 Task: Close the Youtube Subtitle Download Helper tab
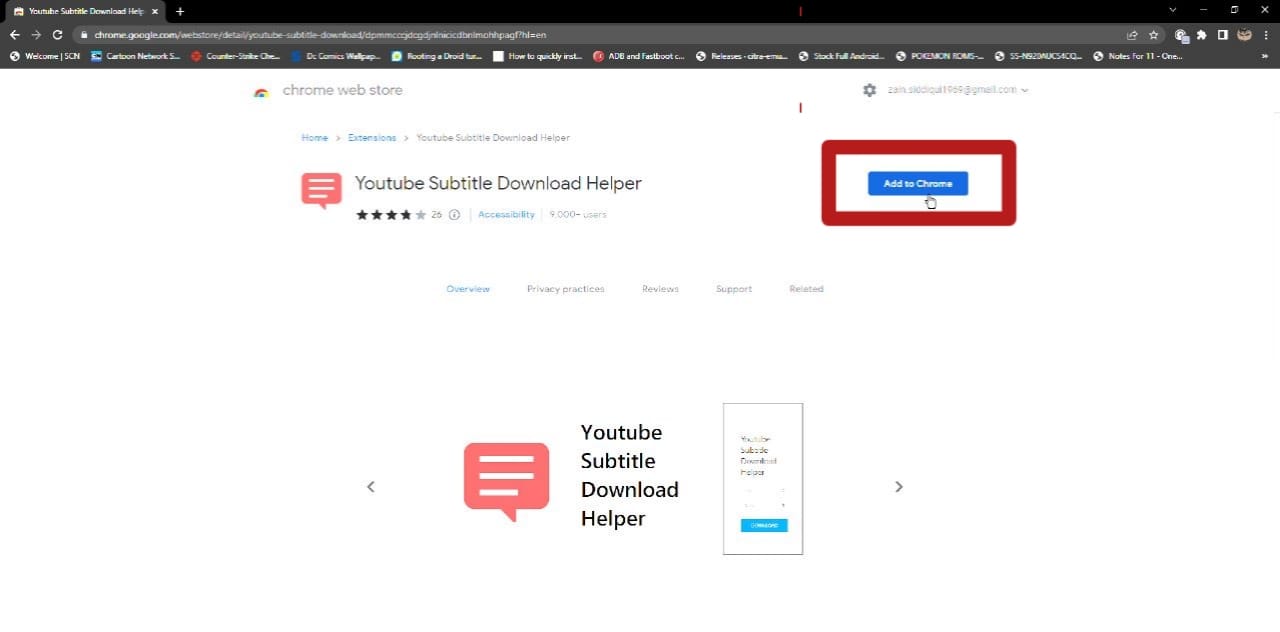[154, 11]
